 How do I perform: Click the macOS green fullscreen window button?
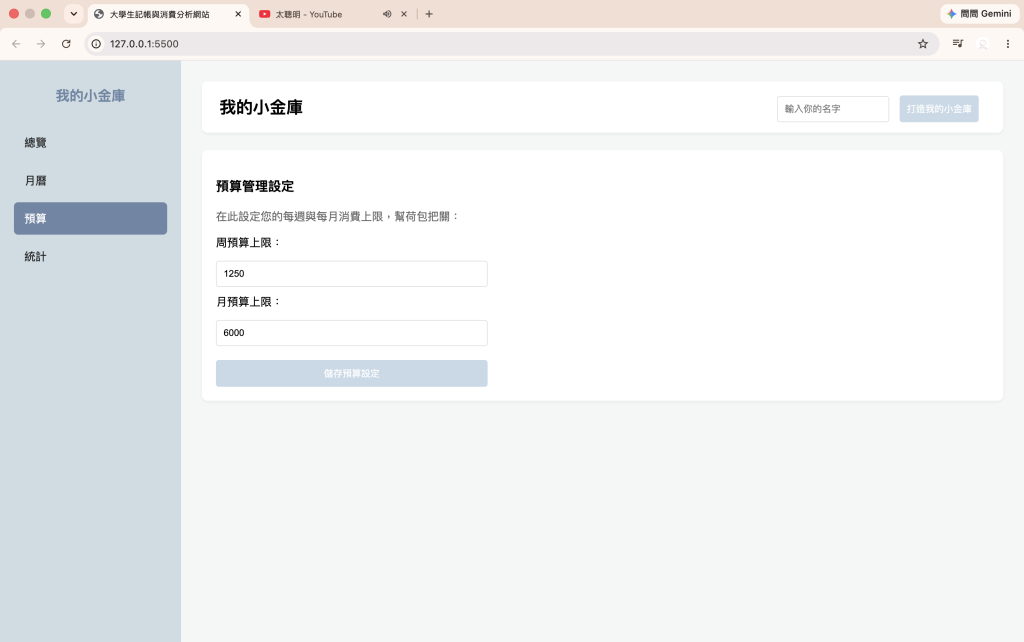[46, 14]
